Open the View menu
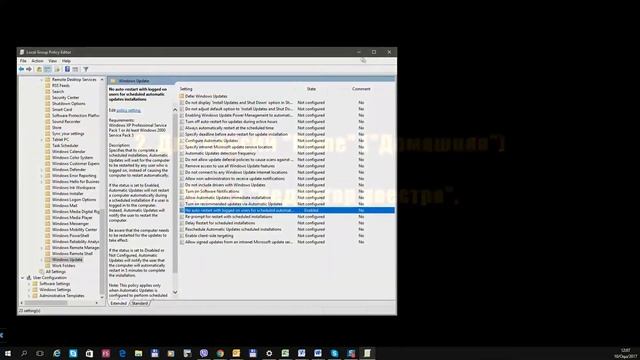The height and width of the screenshot is (360, 640). [x=53, y=61]
